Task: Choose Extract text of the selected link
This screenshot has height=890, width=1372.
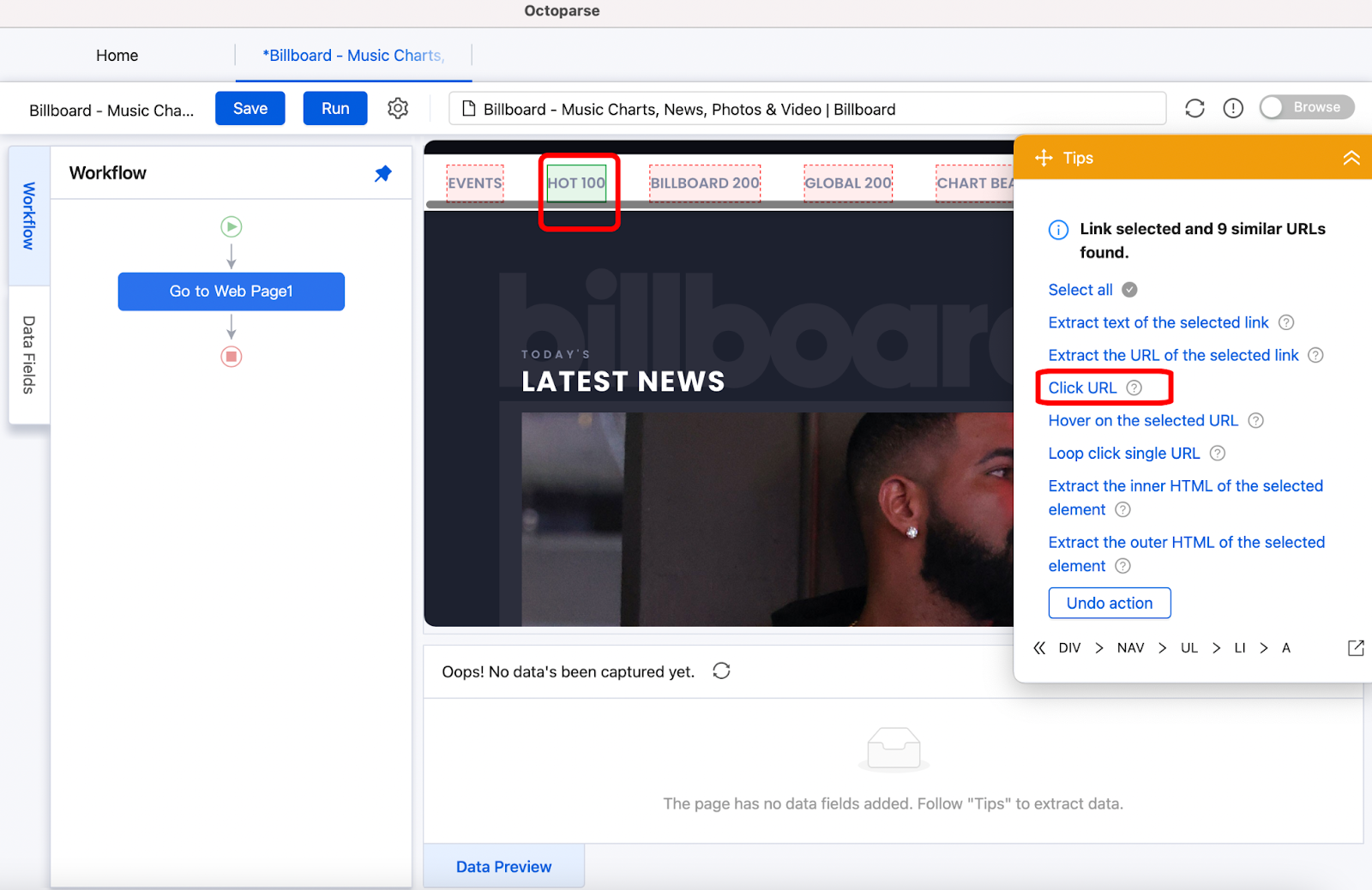Action: tap(1158, 322)
